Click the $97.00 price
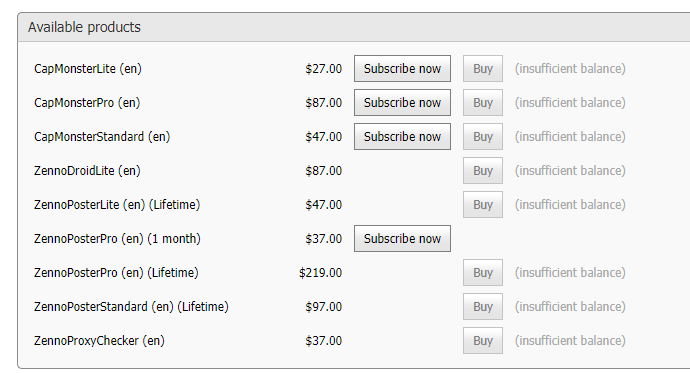The height and width of the screenshot is (373, 690). [x=323, y=307]
